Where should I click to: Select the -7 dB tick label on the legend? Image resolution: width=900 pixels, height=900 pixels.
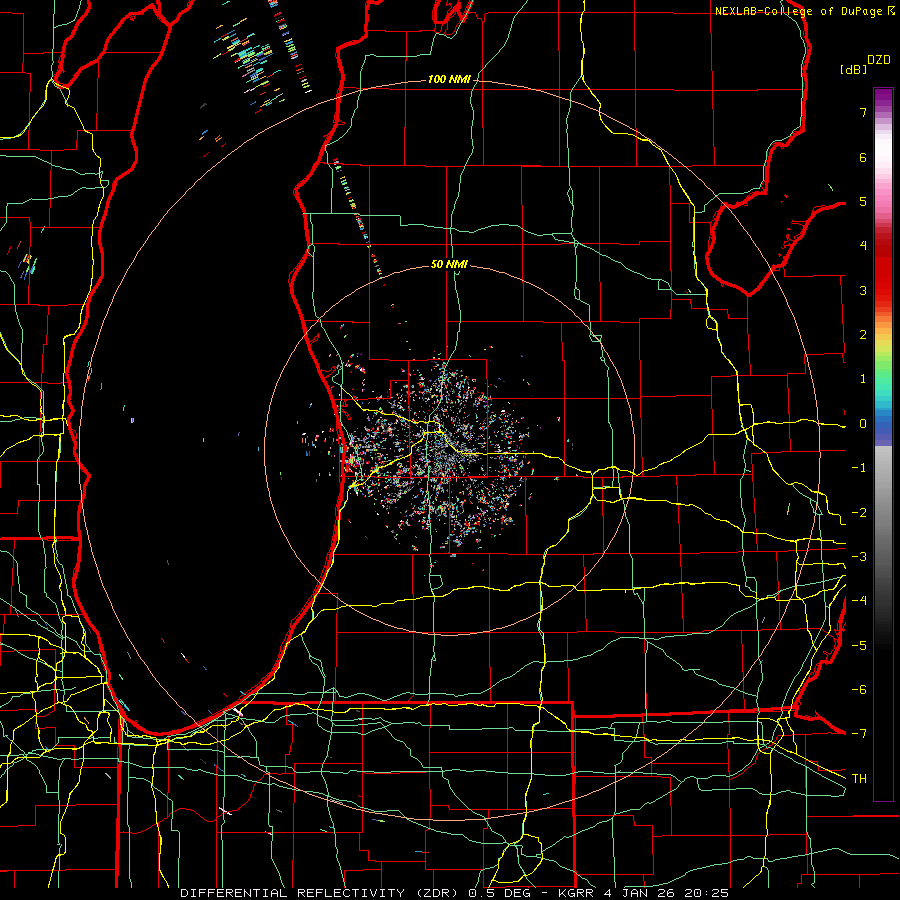click(x=859, y=734)
